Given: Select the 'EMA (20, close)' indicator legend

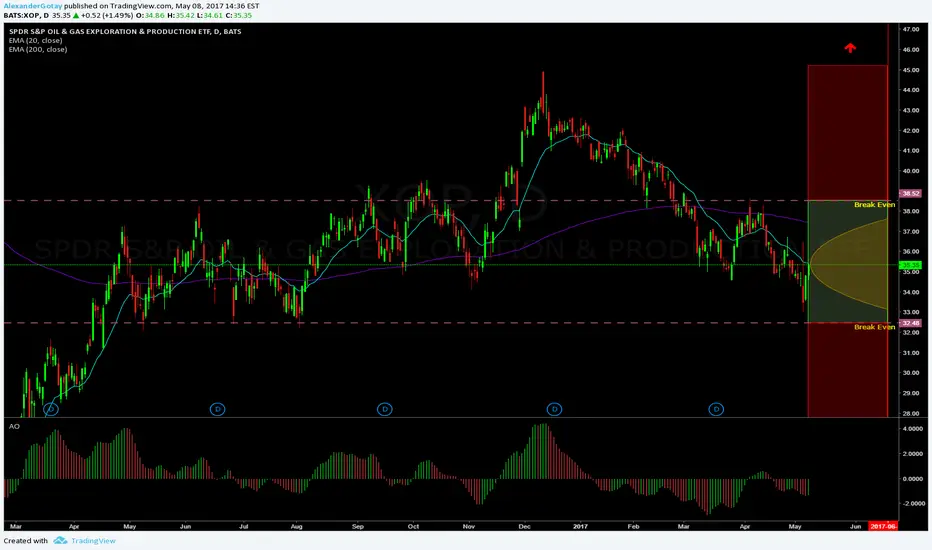Looking at the screenshot, I should [x=35, y=40].
